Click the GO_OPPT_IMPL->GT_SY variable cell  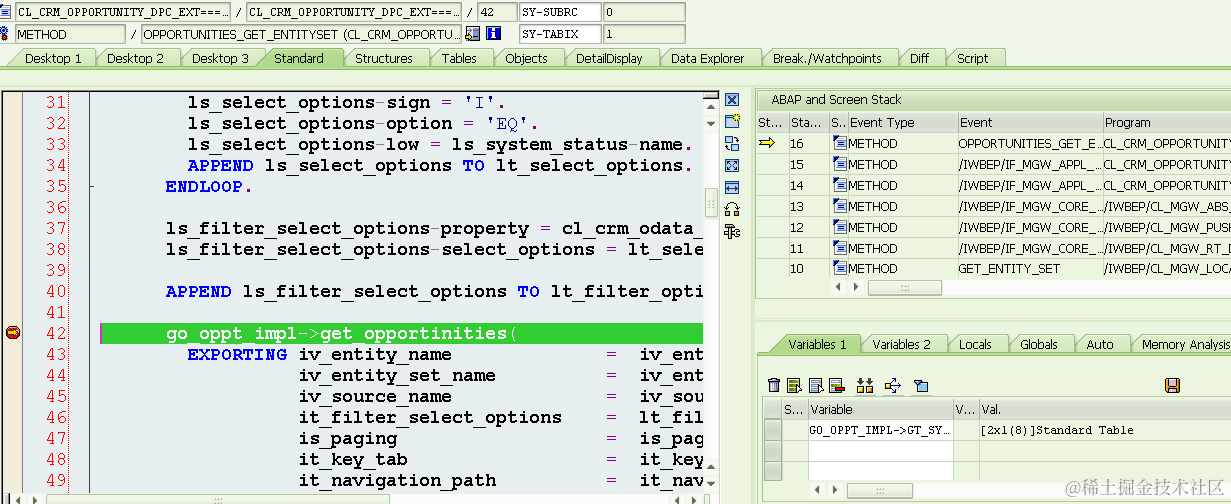click(x=880, y=430)
